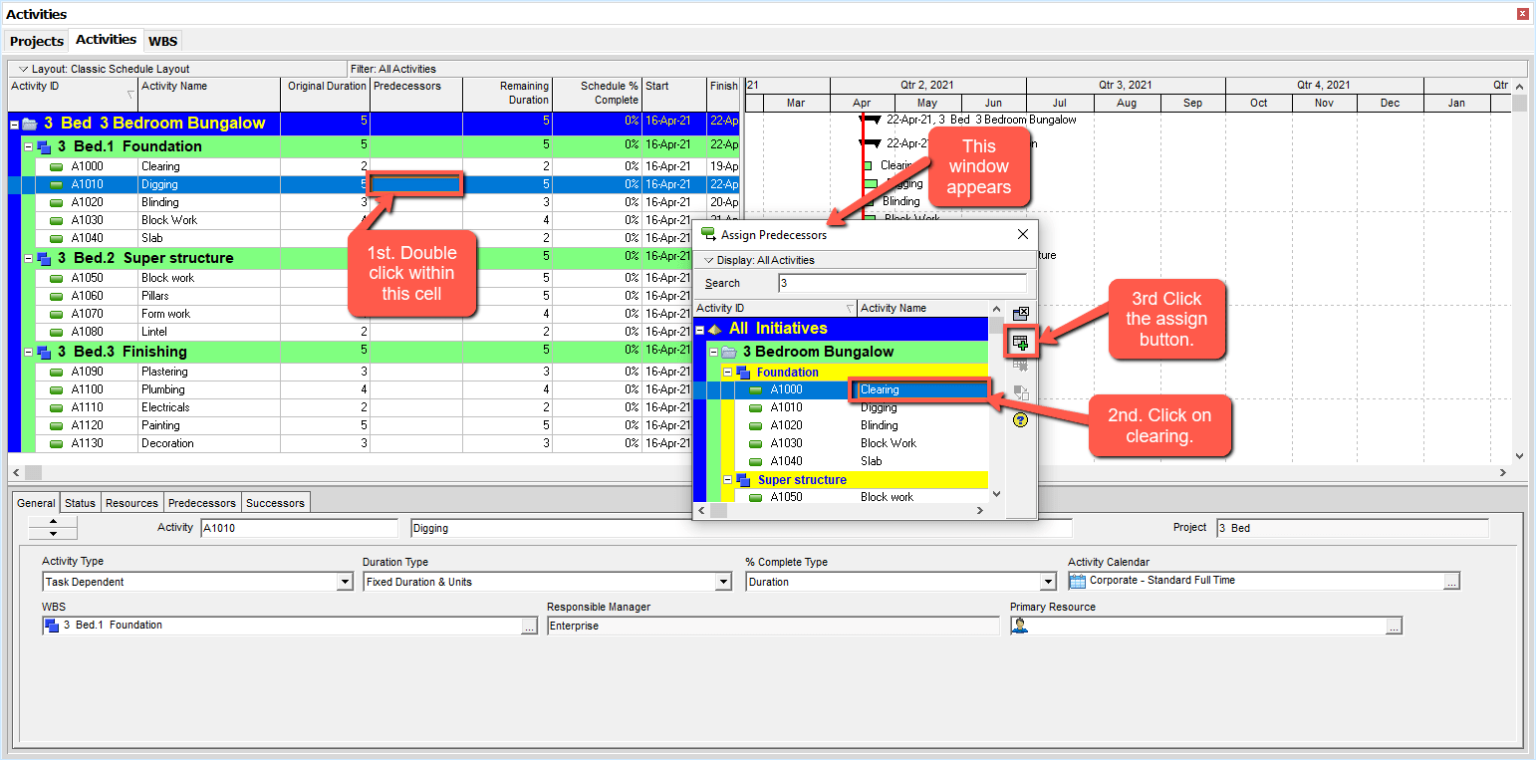
Task: Click the close-form icon atop the dialog toolbar
Action: coord(1021,314)
